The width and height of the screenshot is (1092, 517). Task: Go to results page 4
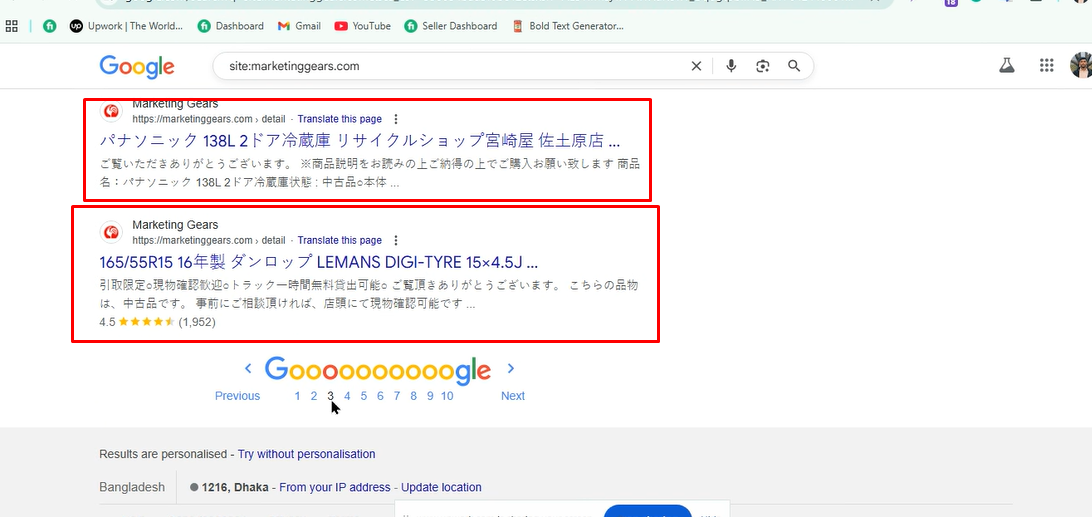pyautogui.click(x=347, y=396)
